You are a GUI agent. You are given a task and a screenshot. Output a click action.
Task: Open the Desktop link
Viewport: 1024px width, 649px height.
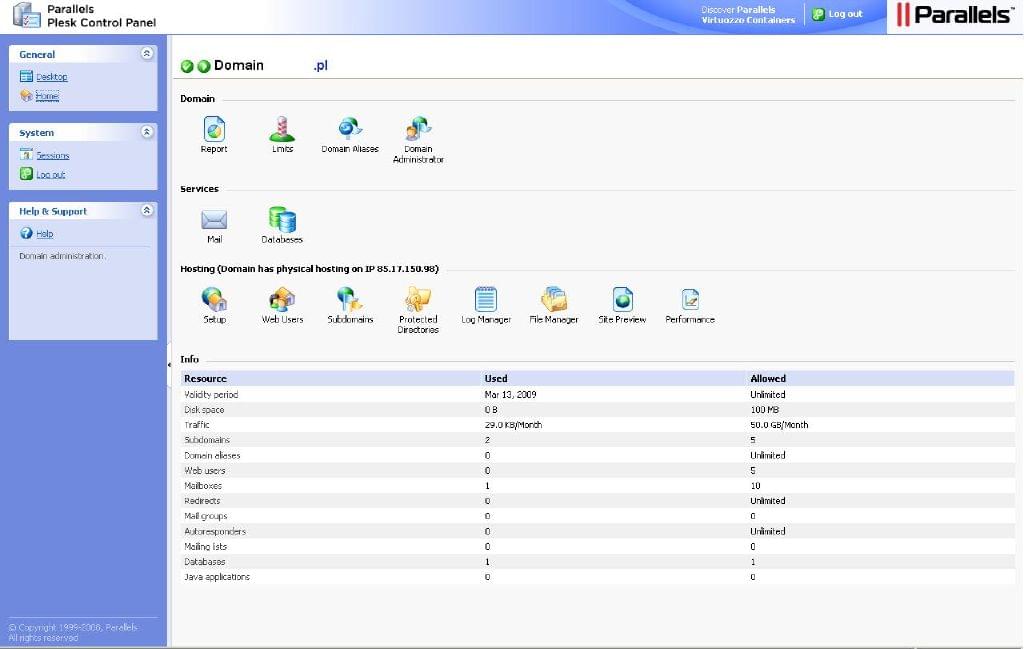52,77
